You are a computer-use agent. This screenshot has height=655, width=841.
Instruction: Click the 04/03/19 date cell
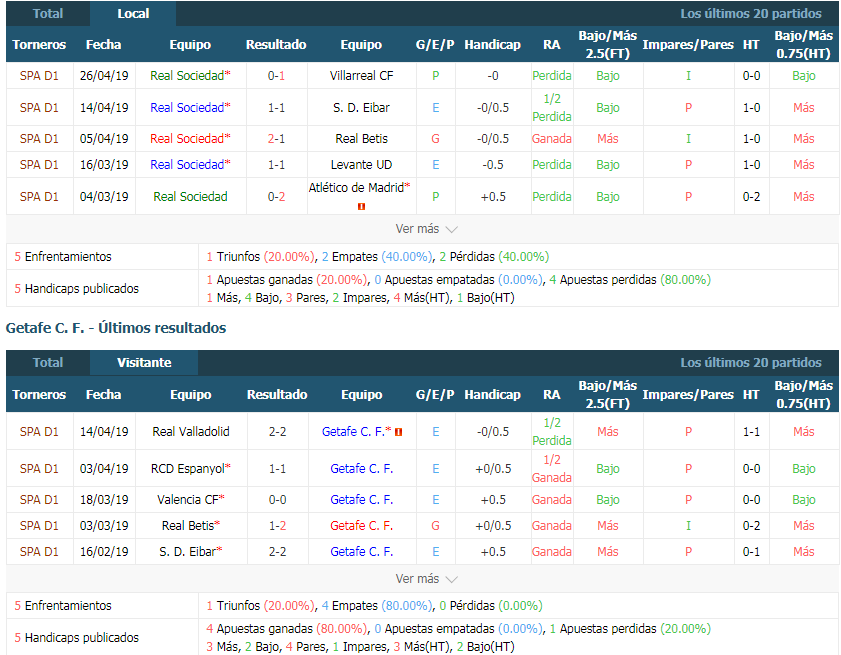pyautogui.click(x=104, y=197)
